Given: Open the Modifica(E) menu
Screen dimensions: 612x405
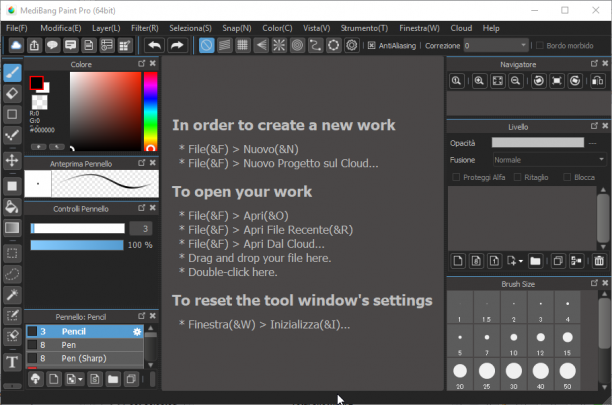Looking at the screenshot, I should tap(60, 28).
